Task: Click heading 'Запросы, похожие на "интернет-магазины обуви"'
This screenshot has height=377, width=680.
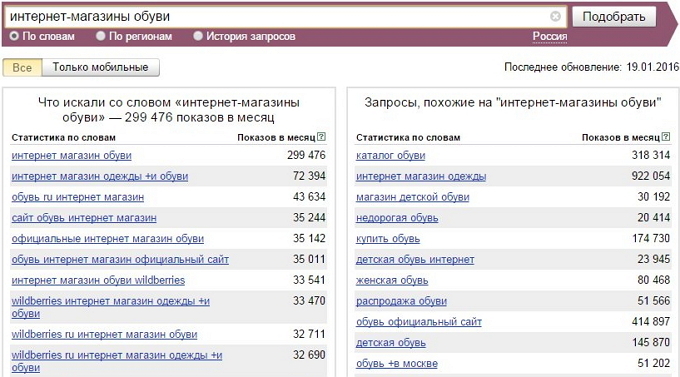Action: pos(513,103)
